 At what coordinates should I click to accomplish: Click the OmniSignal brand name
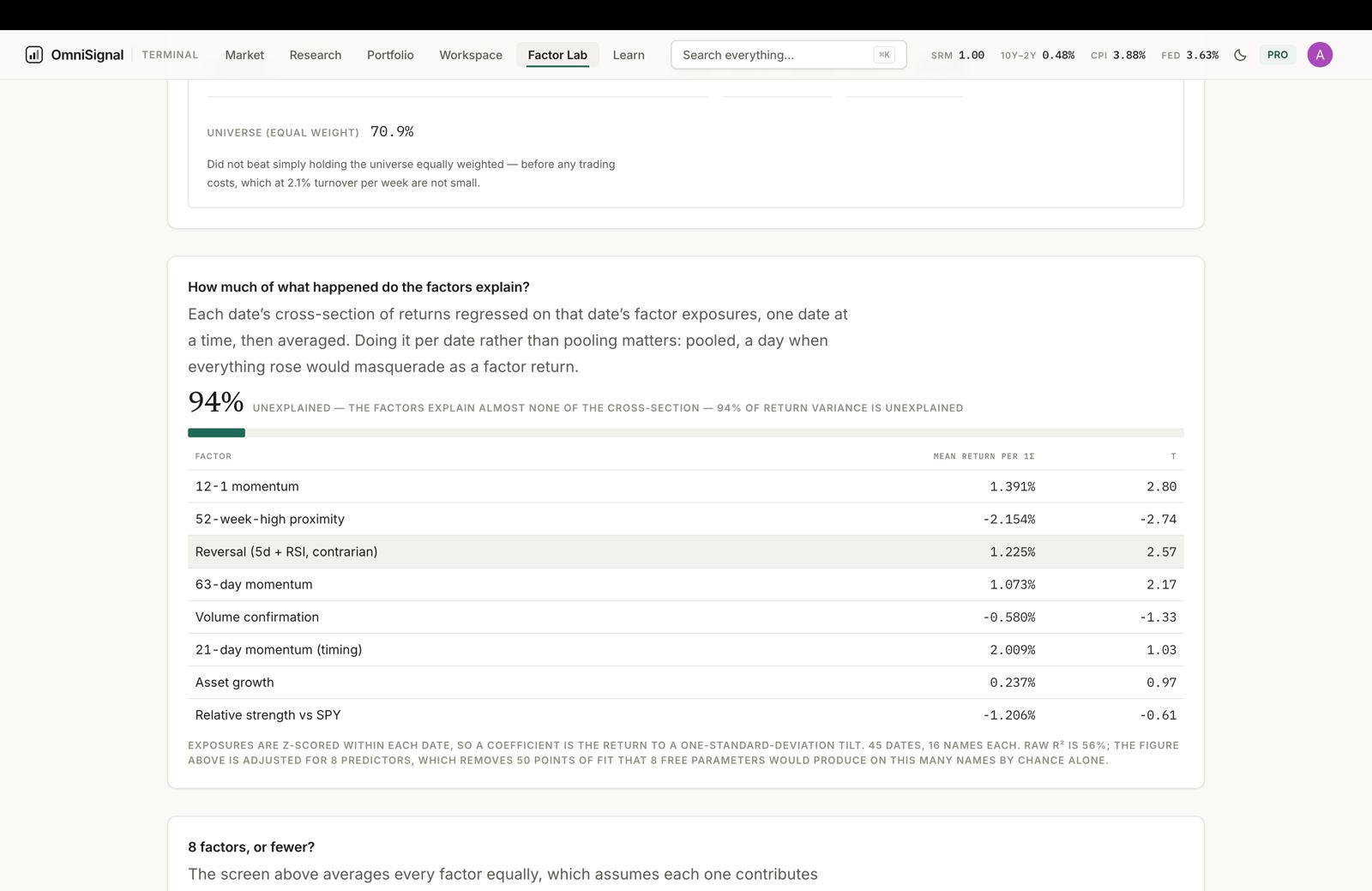click(87, 55)
